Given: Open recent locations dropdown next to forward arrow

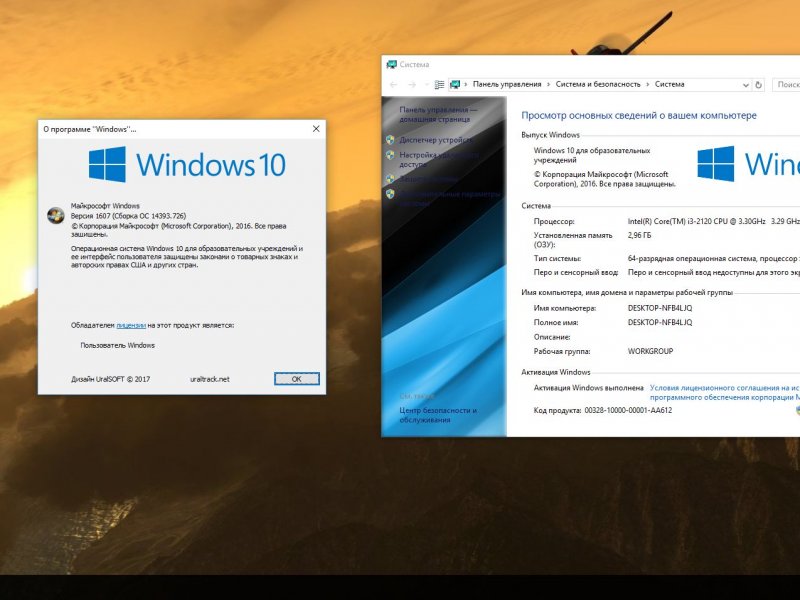Looking at the screenshot, I should click(x=426, y=85).
